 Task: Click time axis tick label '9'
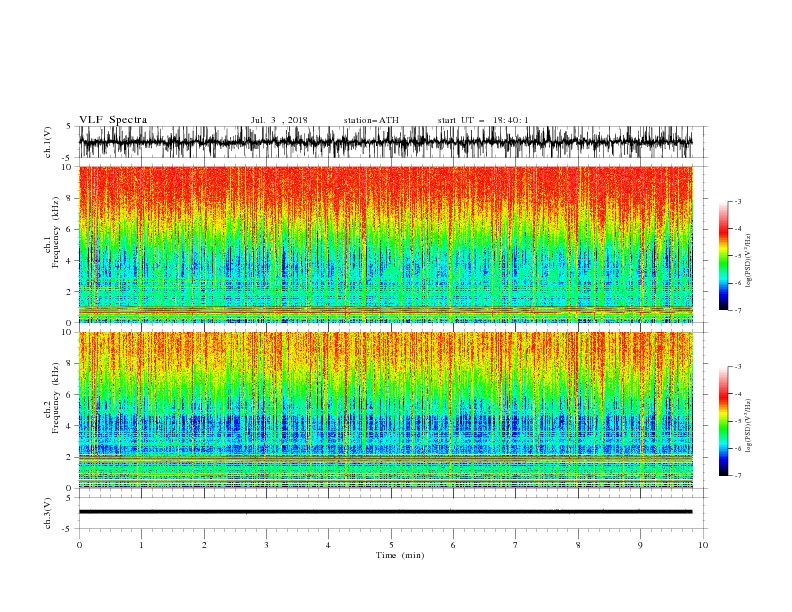tap(640, 545)
